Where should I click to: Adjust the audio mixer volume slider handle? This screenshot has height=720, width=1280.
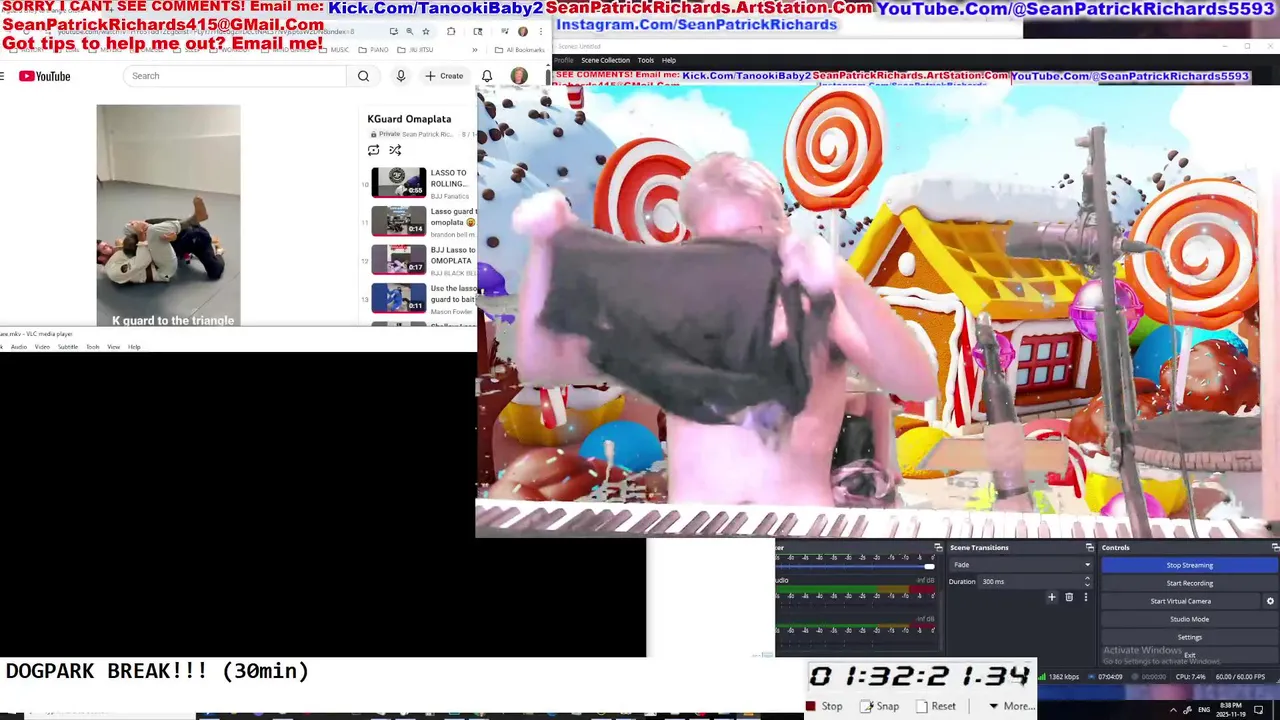pos(929,567)
